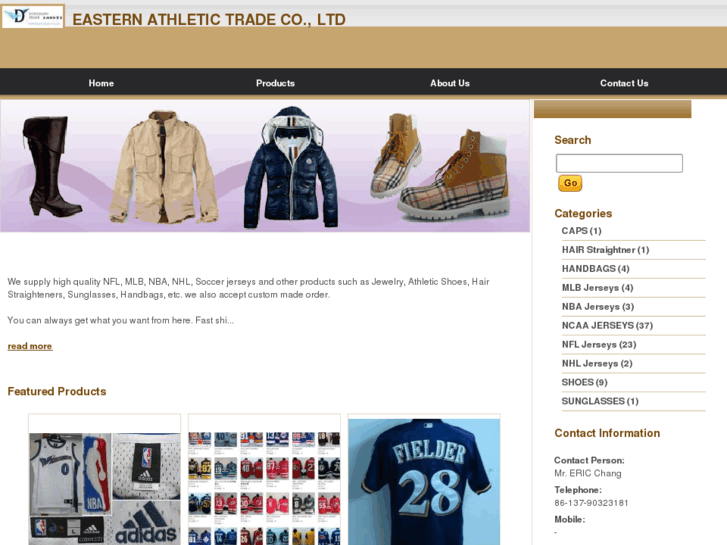Viewport: 727px width, 545px height.
Task: Click inside the Search text field
Action: (x=619, y=163)
